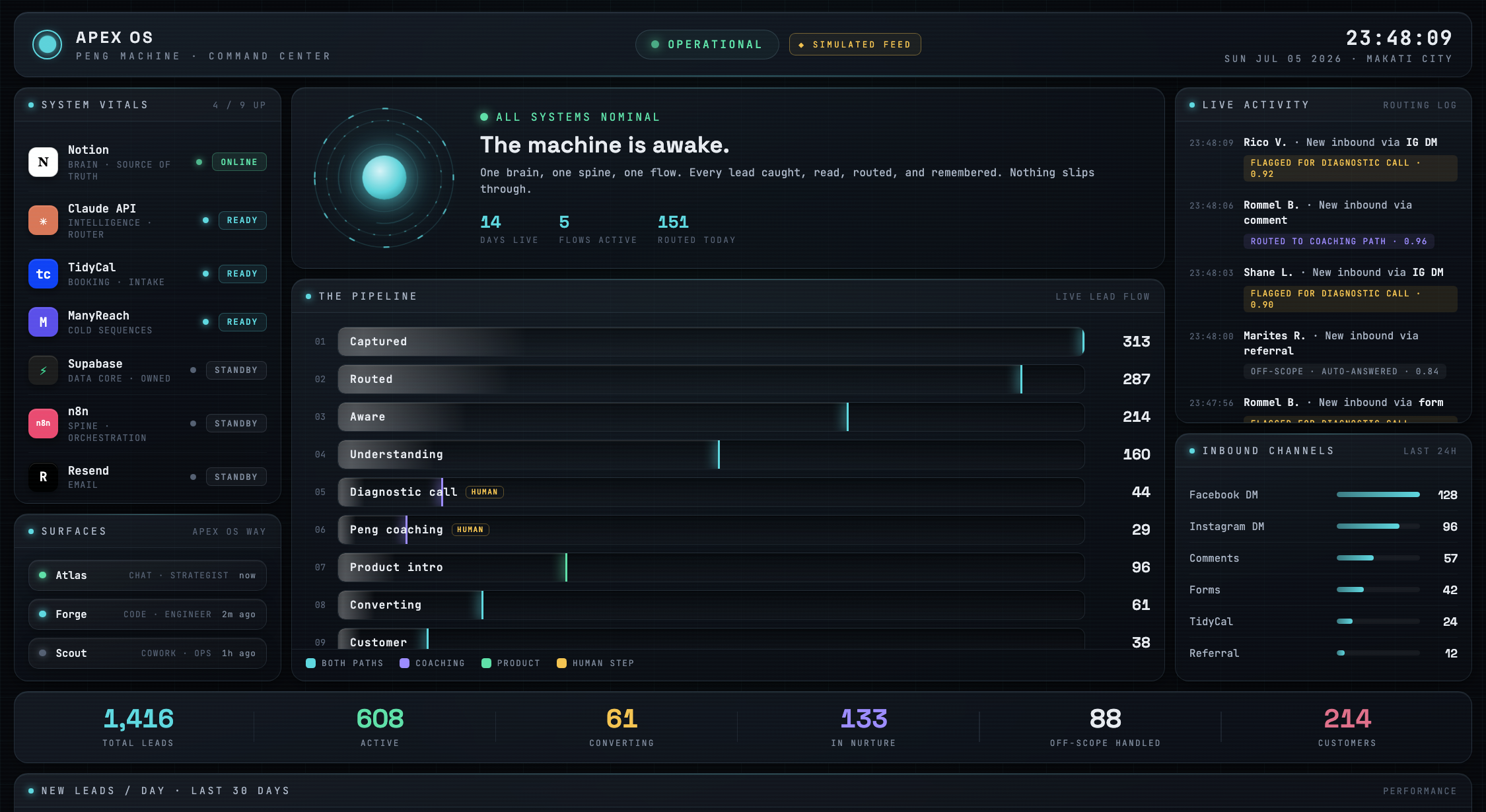1486x812 pixels.
Task: Open the Atlas chat strategist surface
Action: [x=147, y=575]
